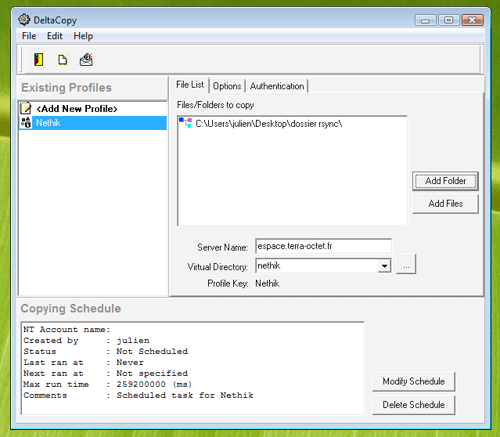Click the folder tree icon beside dossier rsync path

tap(185, 123)
